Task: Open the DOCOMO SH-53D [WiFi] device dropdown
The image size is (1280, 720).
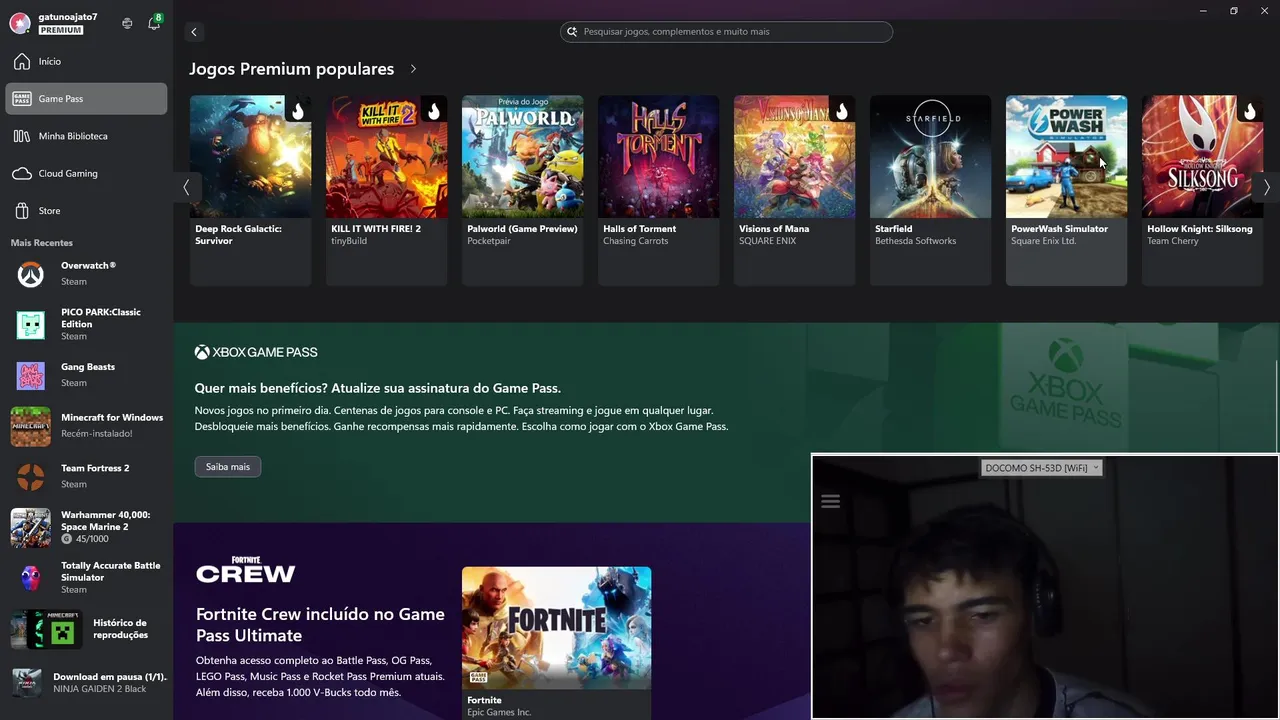Action: tap(1041, 468)
